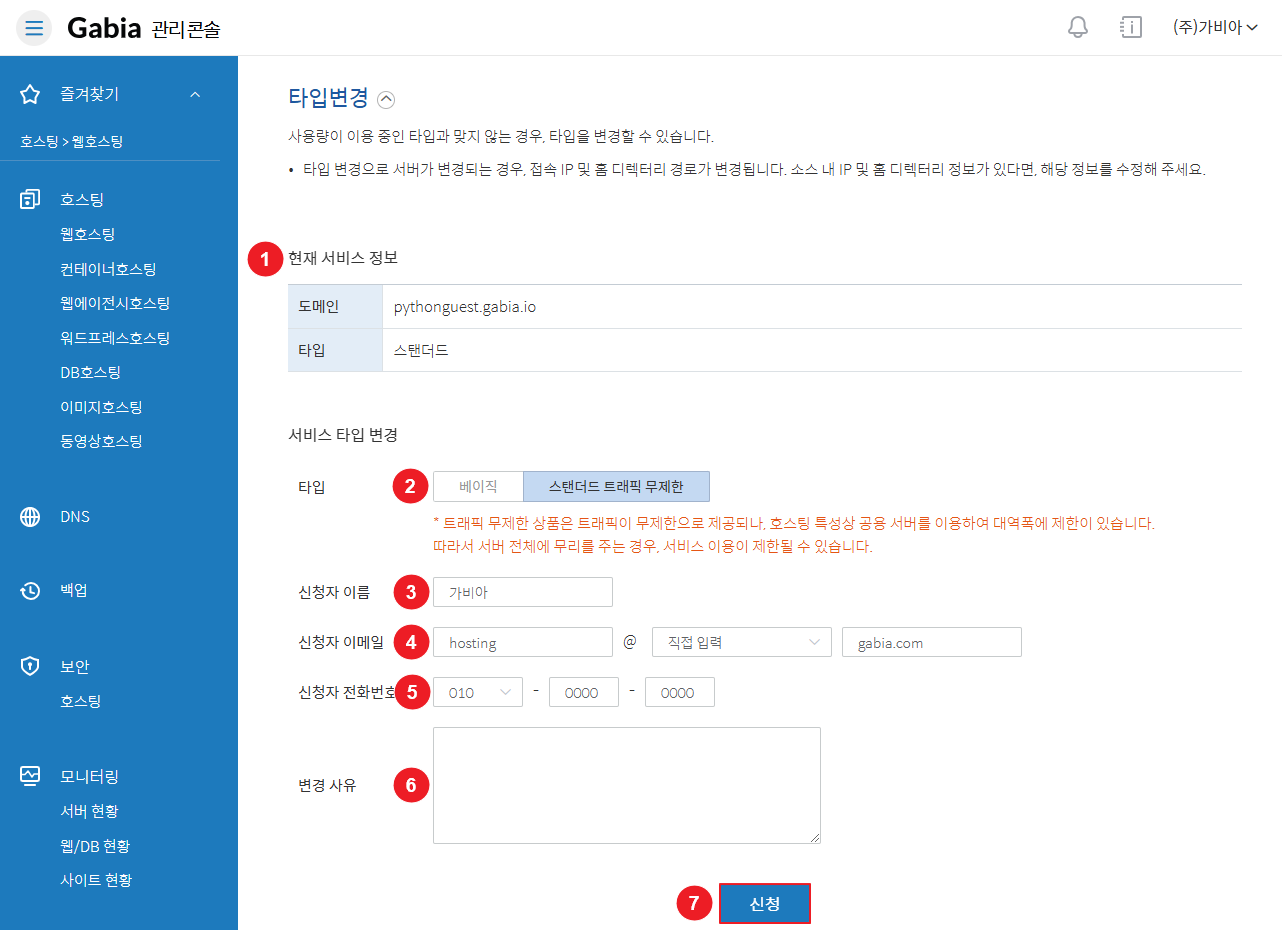Image resolution: width=1282 pixels, height=930 pixels.
Task: Click the 호스팅 sidebar section label
Action: point(82,199)
